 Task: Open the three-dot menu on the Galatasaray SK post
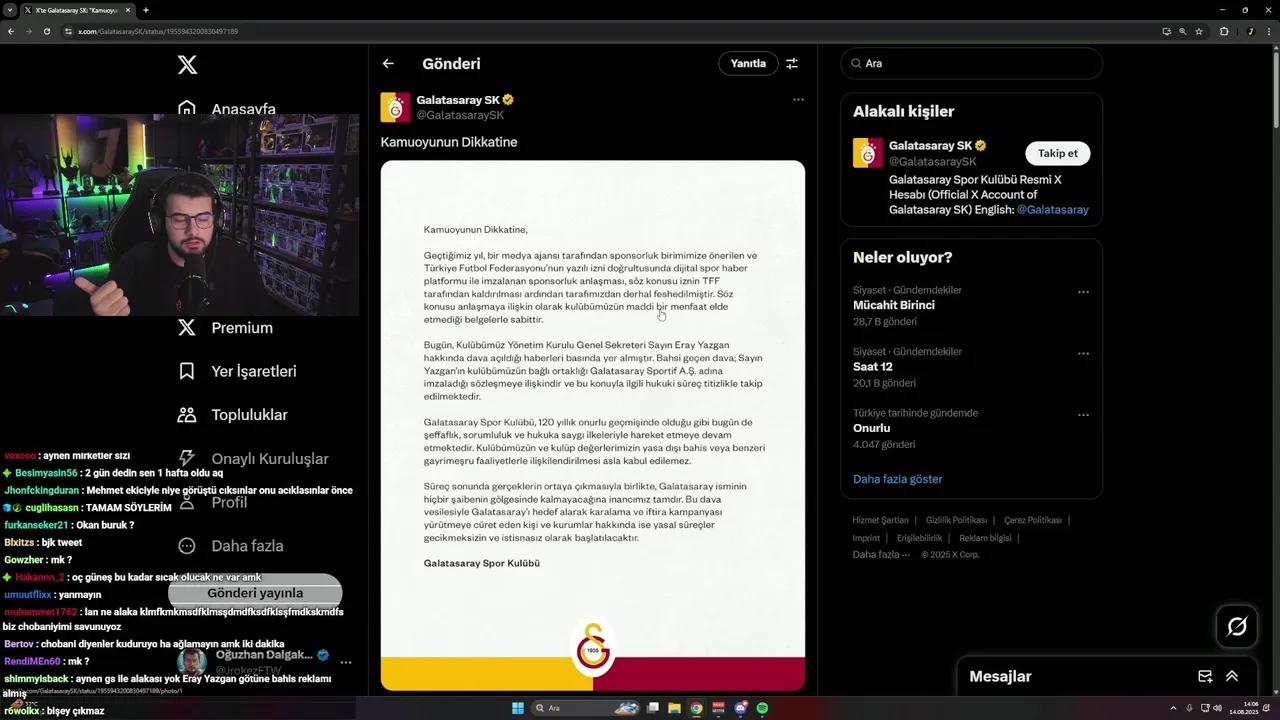(798, 99)
